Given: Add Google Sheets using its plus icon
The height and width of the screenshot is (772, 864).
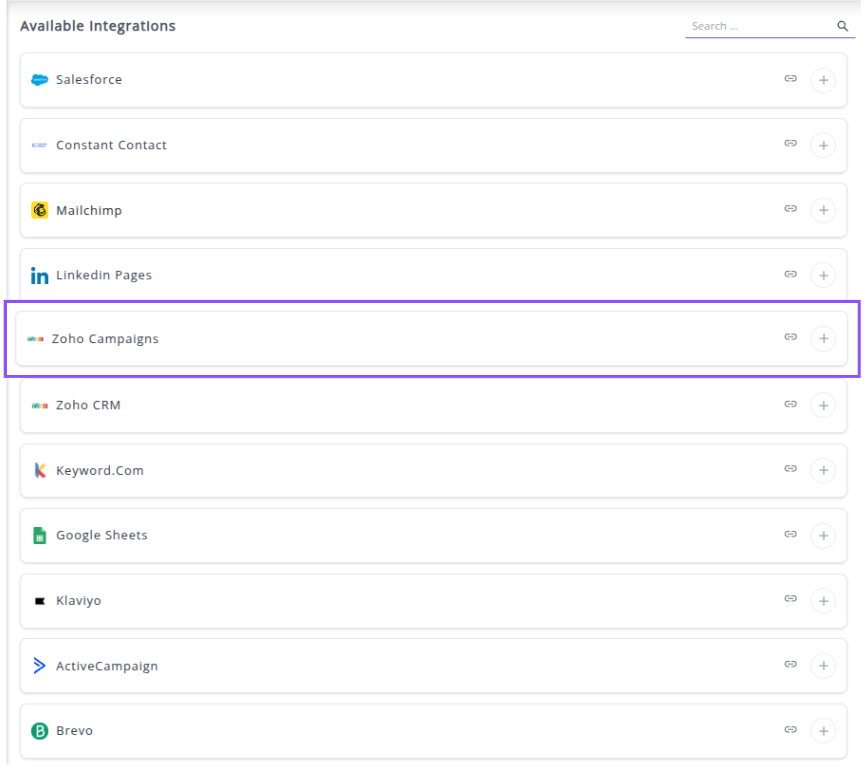Looking at the screenshot, I should tap(823, 535).
